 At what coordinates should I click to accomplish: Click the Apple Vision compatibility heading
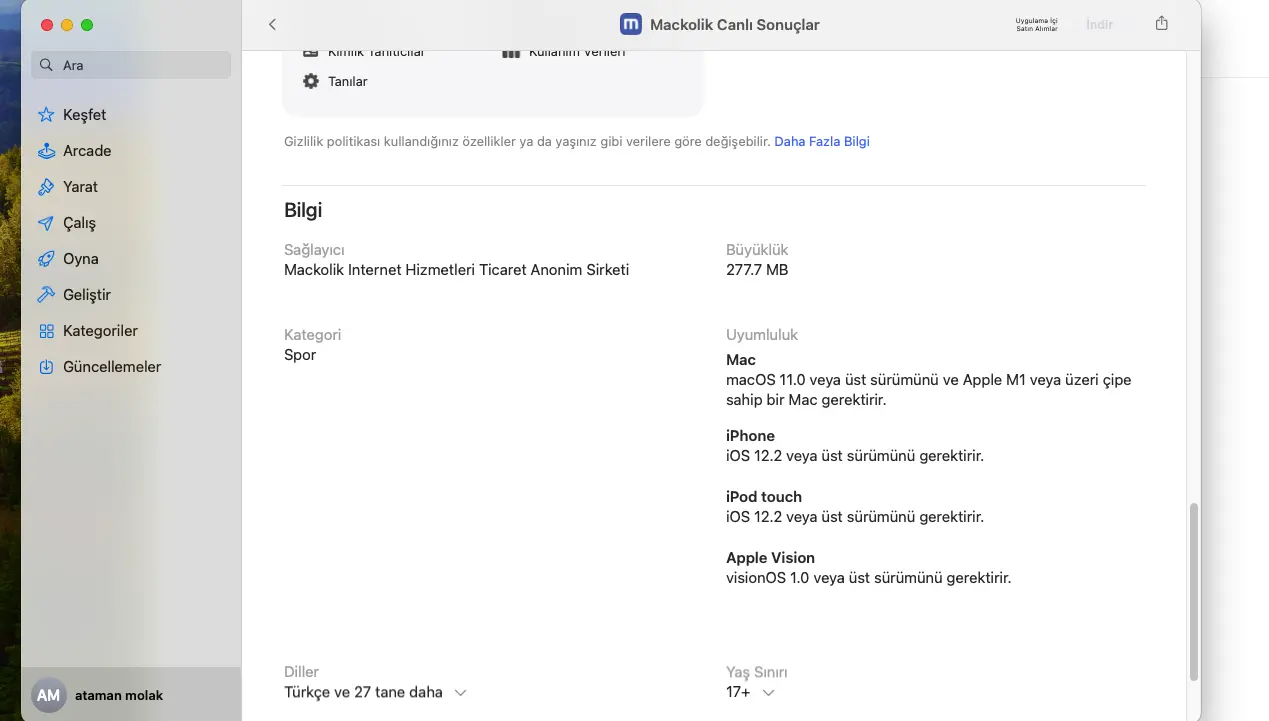click(770, 558)
